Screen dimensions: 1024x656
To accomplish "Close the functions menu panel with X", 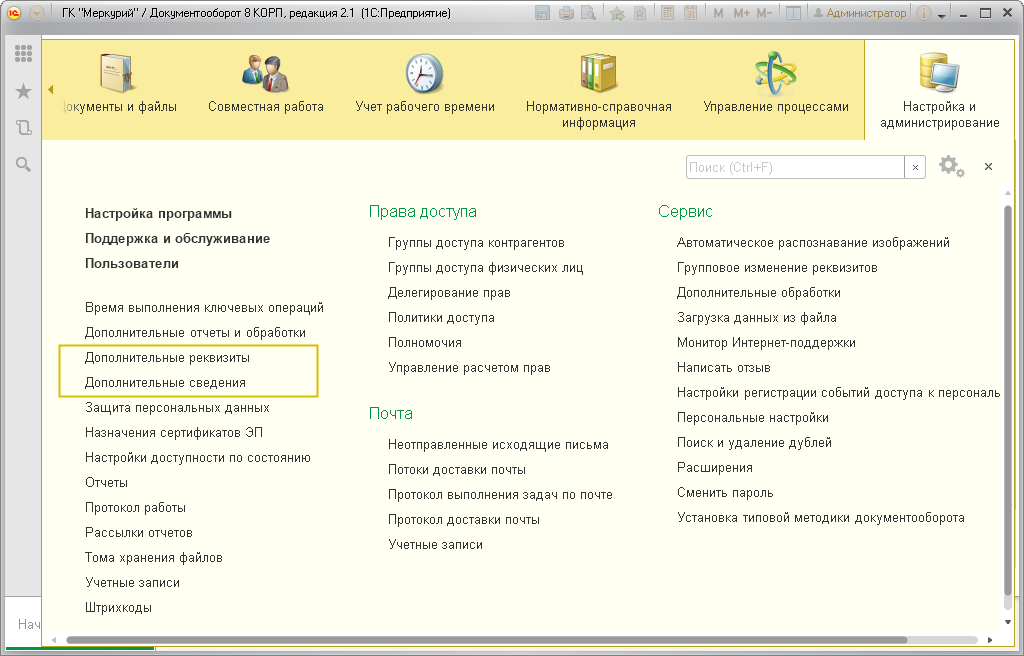I will [x=988, y=167].
